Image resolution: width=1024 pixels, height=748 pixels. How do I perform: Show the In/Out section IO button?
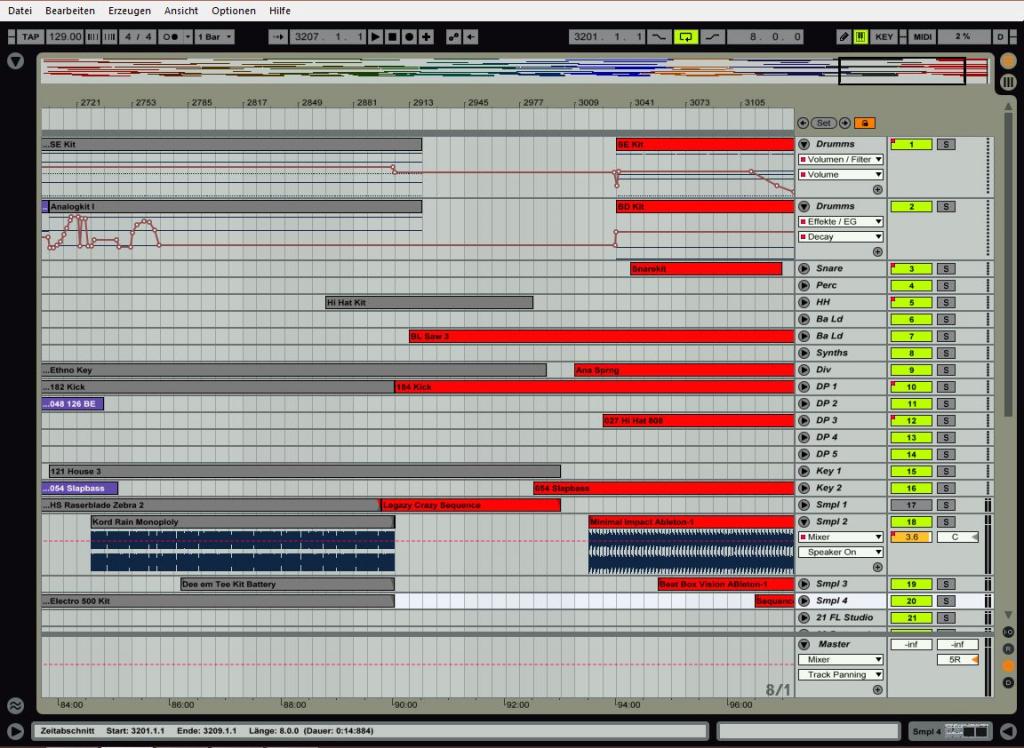tap(1008, 632)
